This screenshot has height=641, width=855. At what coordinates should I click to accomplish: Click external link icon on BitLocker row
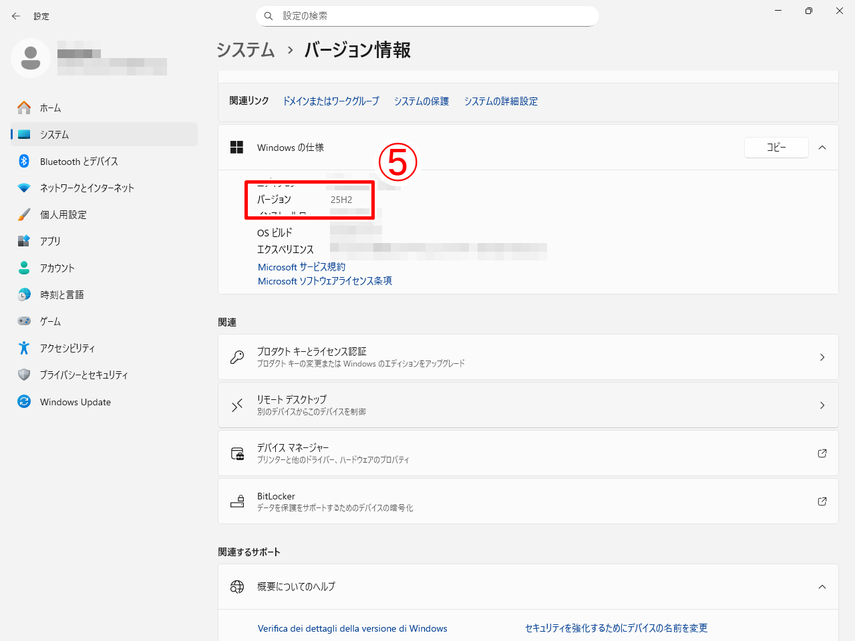[x=822, y=501]
